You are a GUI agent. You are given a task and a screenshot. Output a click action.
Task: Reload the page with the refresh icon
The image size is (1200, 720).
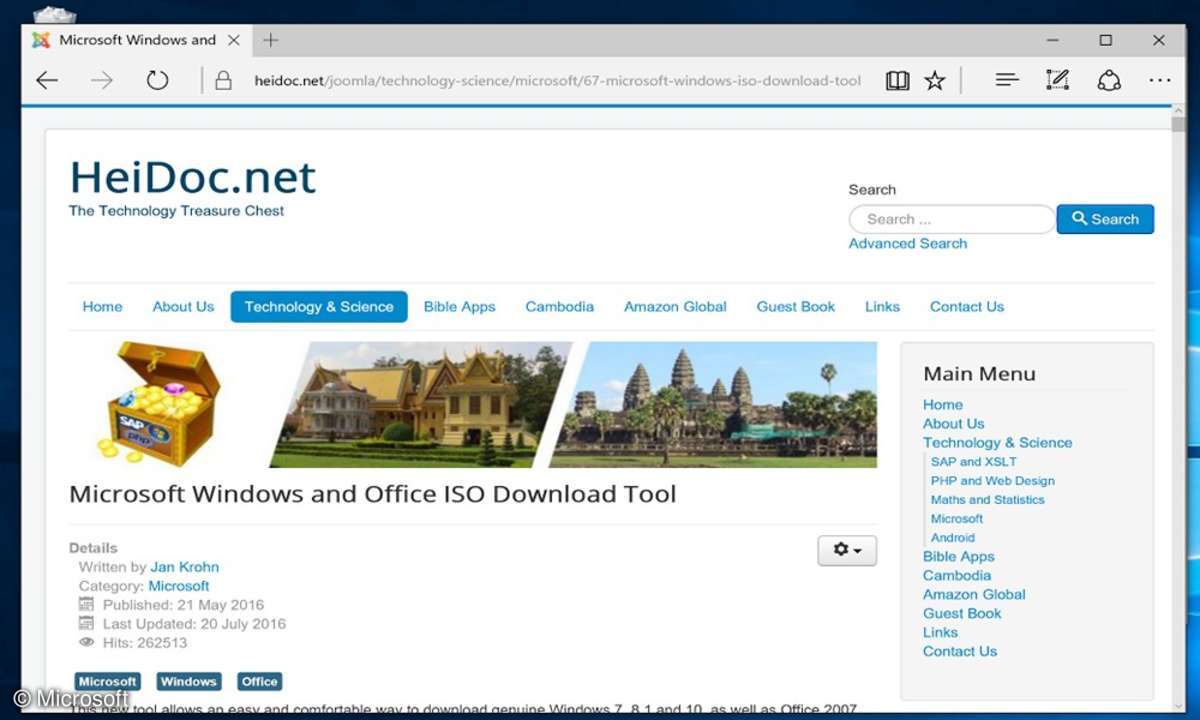pyautogui.click(x=157, y=81)
